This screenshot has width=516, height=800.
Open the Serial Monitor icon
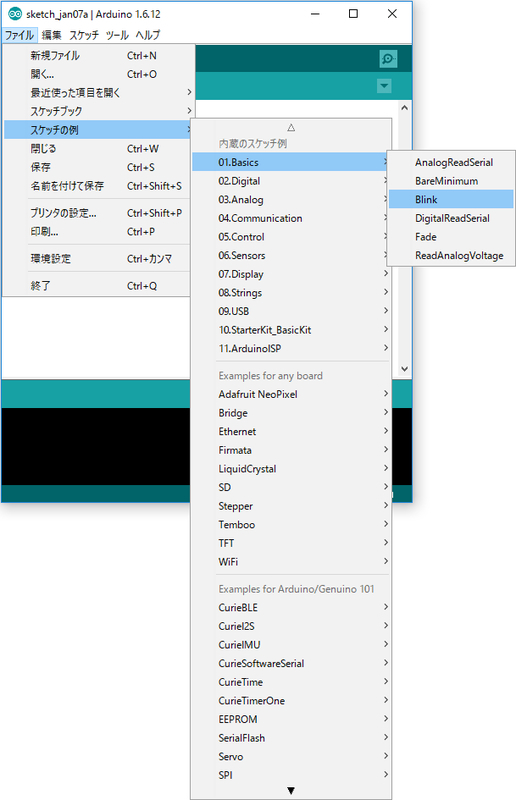pyautogui.click(x=388, y=59)
